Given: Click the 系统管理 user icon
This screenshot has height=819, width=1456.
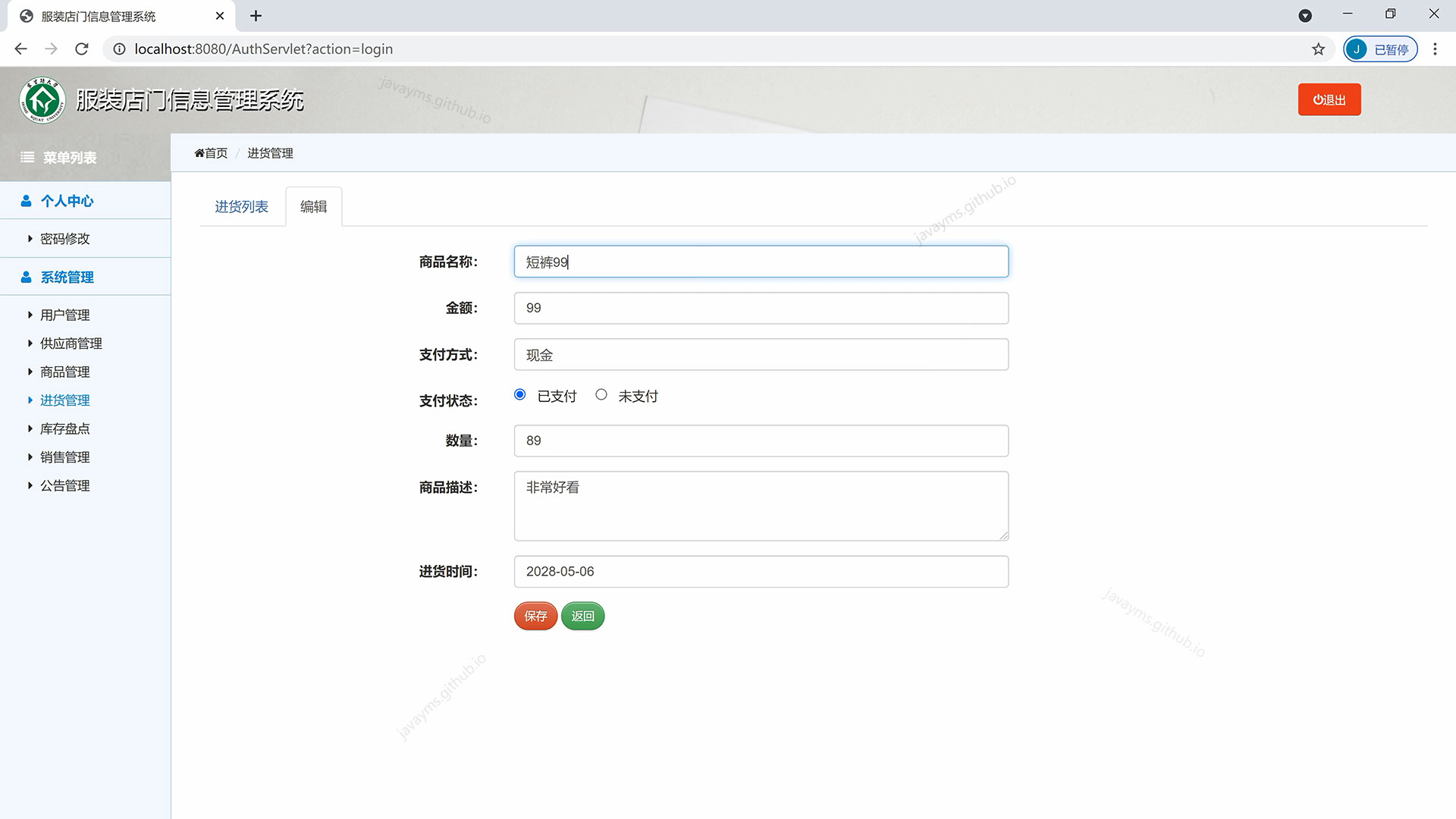Looking at the screenshot, I should click(26, 278).
